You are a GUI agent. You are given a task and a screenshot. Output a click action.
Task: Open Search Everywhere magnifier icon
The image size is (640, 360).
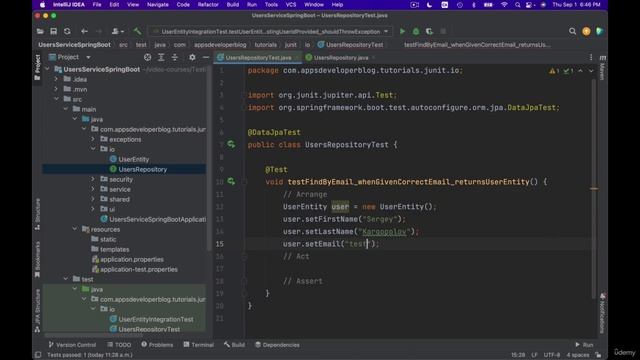click(572, 31)
